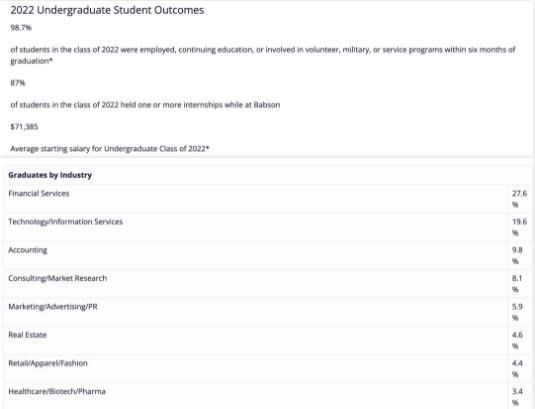Click the 2022 Undergraduate Student Outcomes heading
This screenshot has width=535, height=409.
point(107,10)
